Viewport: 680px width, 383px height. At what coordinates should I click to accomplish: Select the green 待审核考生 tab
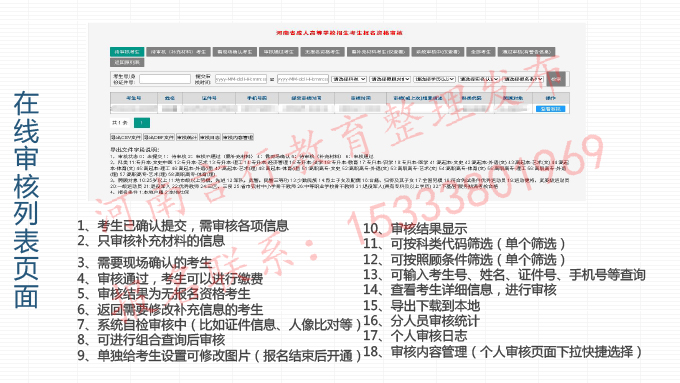pos(127,52)
